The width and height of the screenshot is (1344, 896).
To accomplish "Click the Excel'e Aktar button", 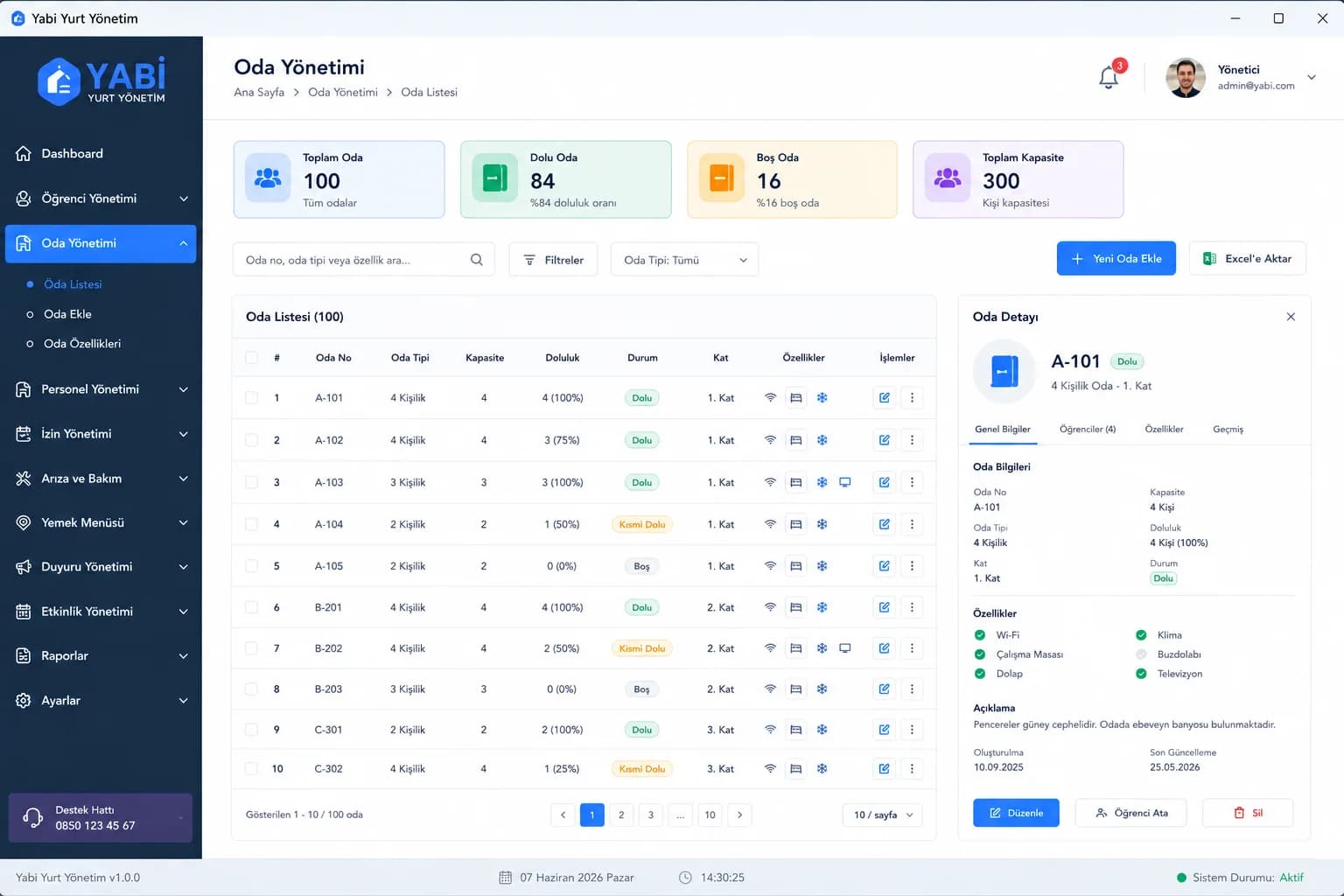I will click(x=1248, y=259).
